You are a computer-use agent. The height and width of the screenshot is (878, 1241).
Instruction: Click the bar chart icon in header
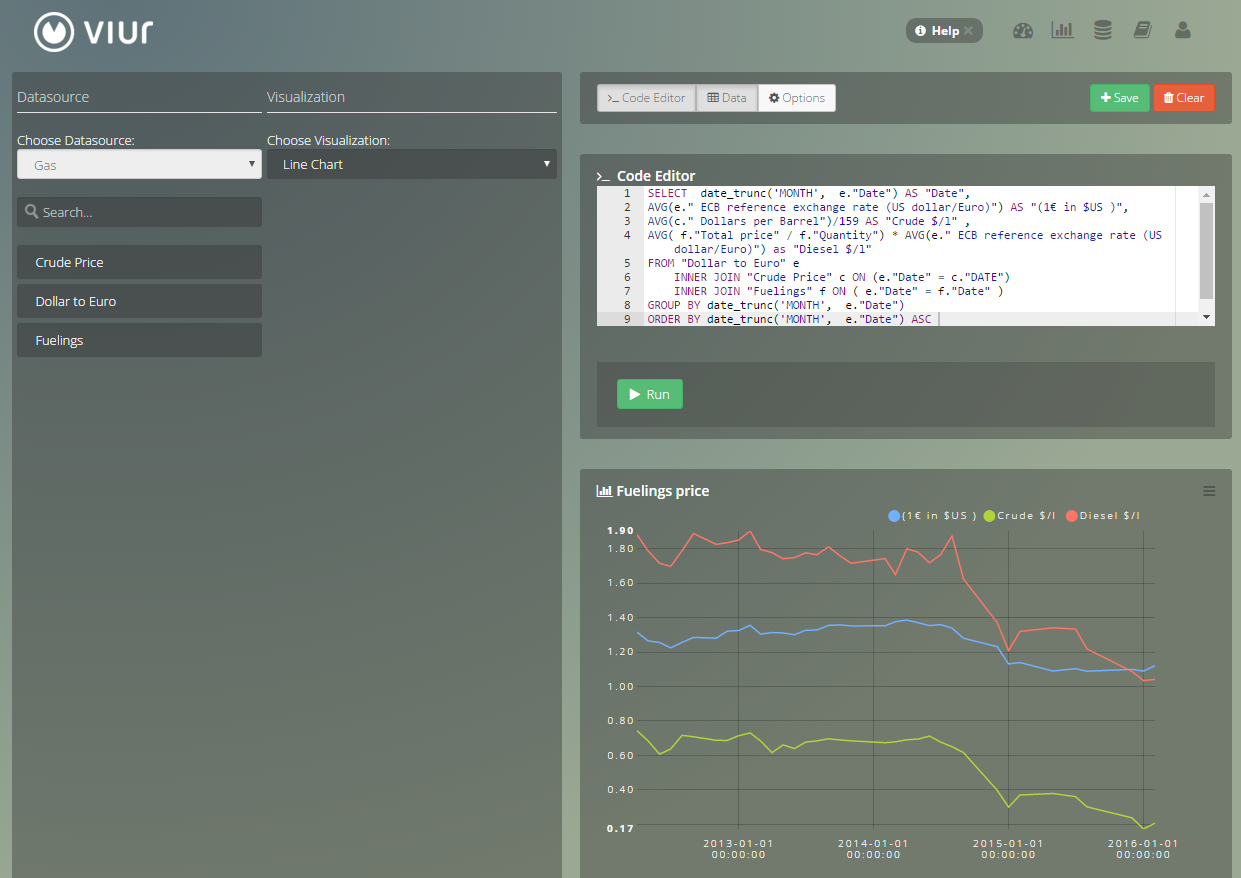click(1062, 31)
